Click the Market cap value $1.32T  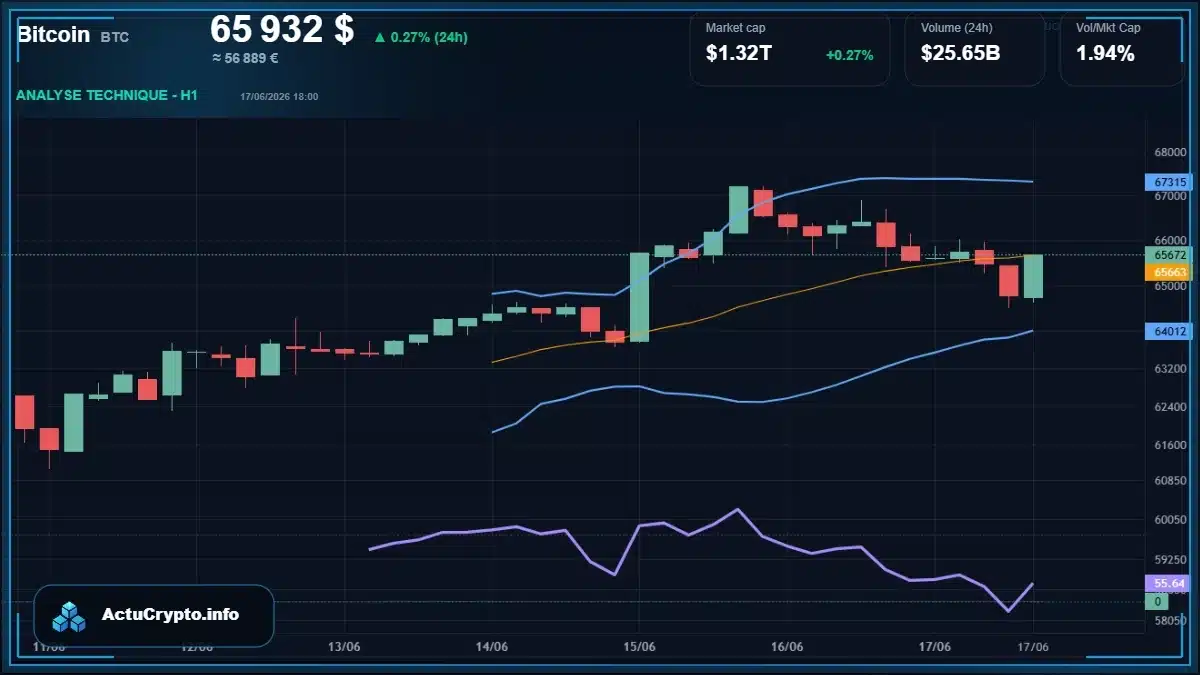pyautogui.click(x=739, y=54)
